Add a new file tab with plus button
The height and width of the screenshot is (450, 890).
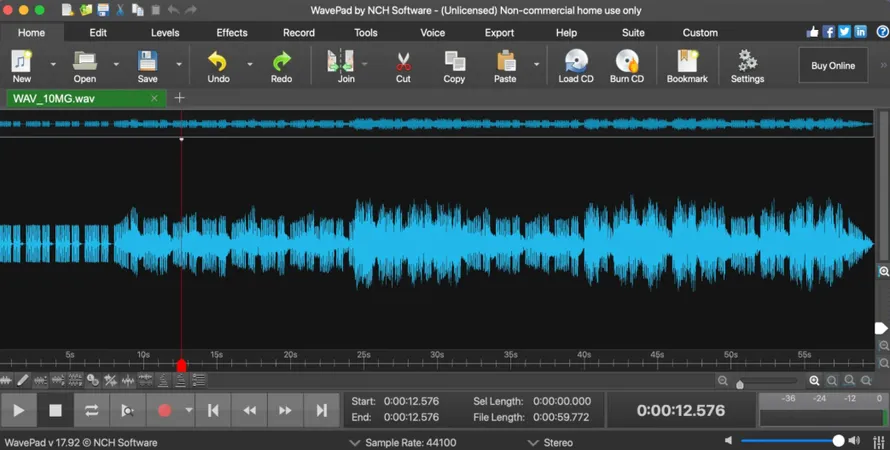(x=179, y=98)
